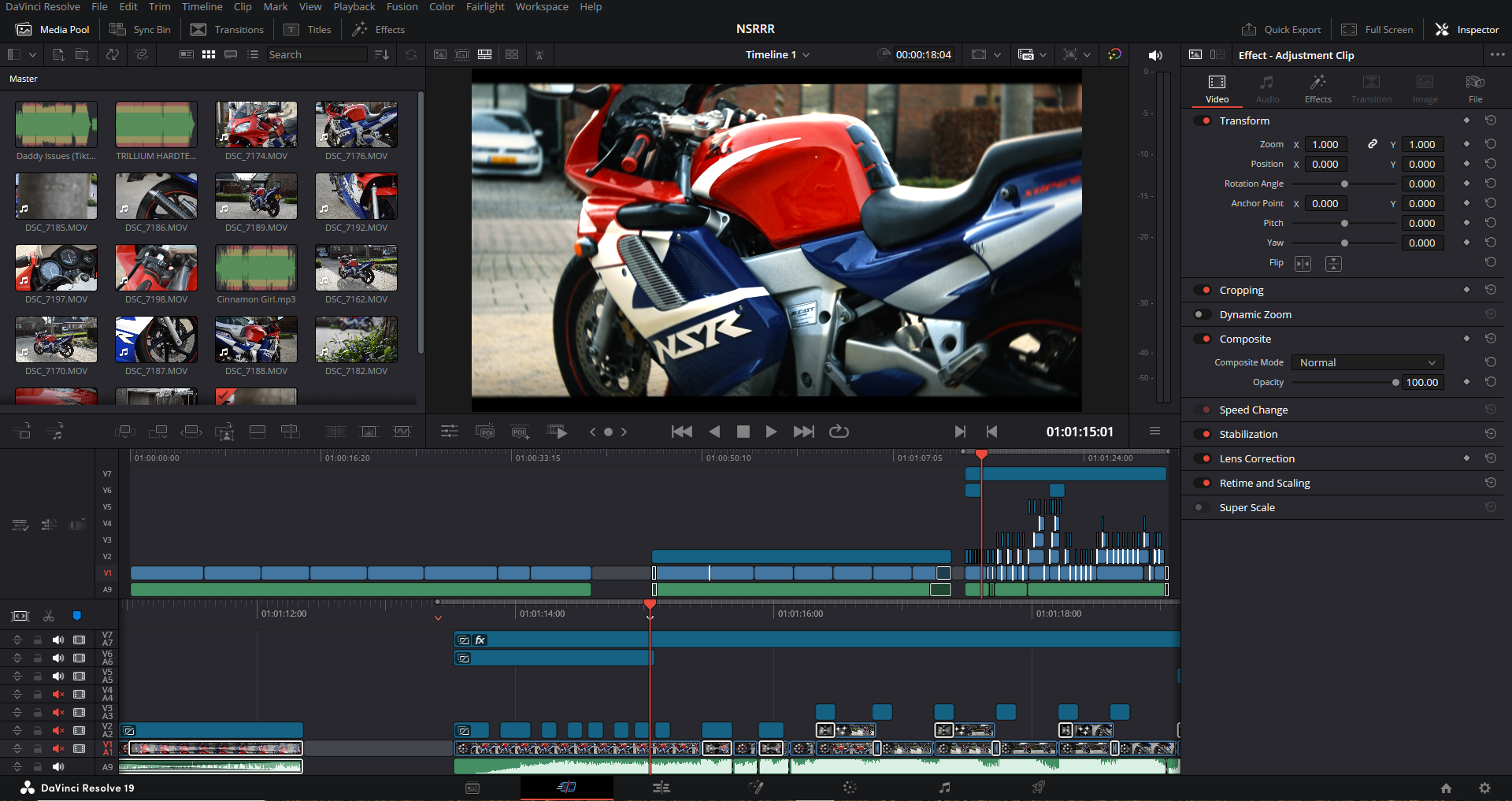Image resolution: width=1512 pixels, height=801 pixels.
Task: Toggle the Transform enable switch
Action: click(1203, 121)
